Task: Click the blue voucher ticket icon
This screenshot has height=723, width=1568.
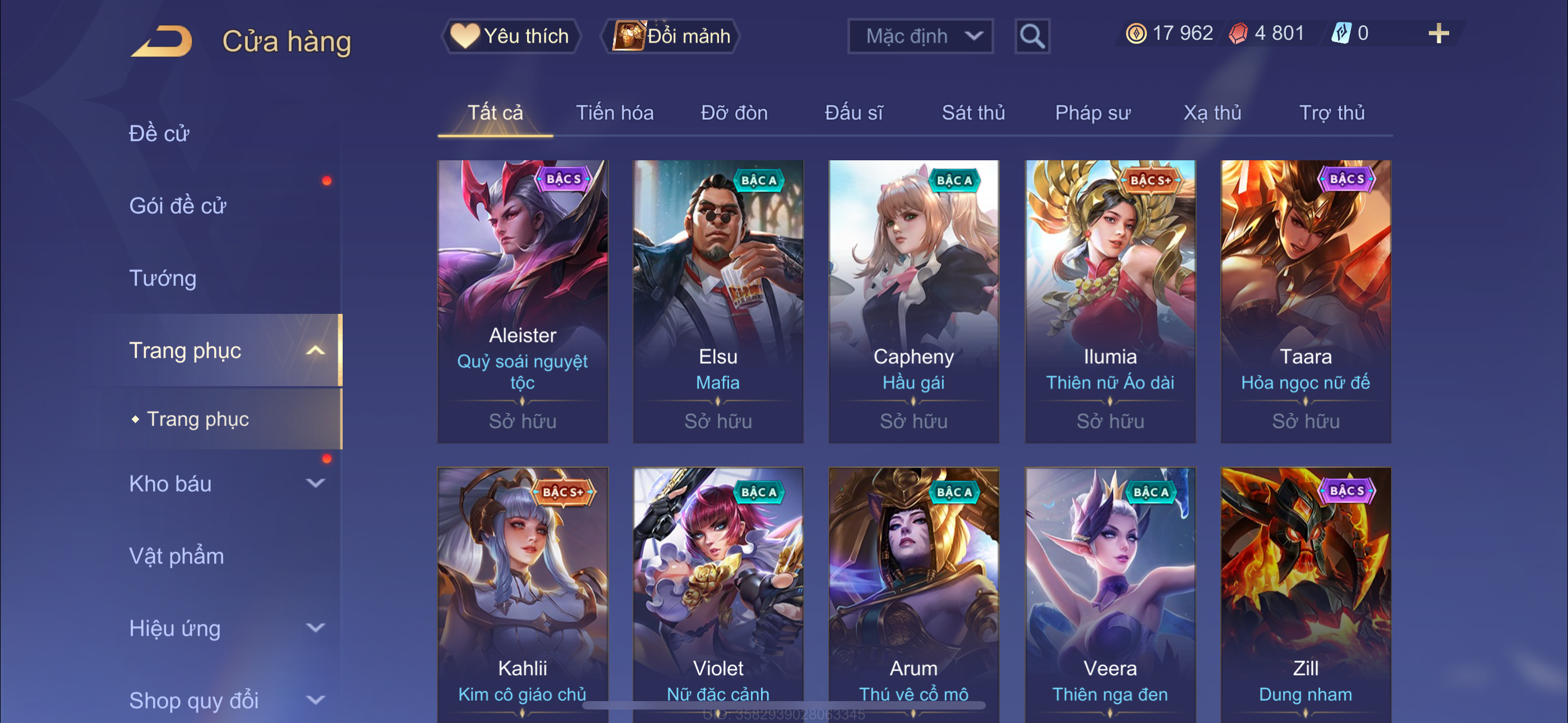Action: pyautogui.click(x=1341, y=34)
